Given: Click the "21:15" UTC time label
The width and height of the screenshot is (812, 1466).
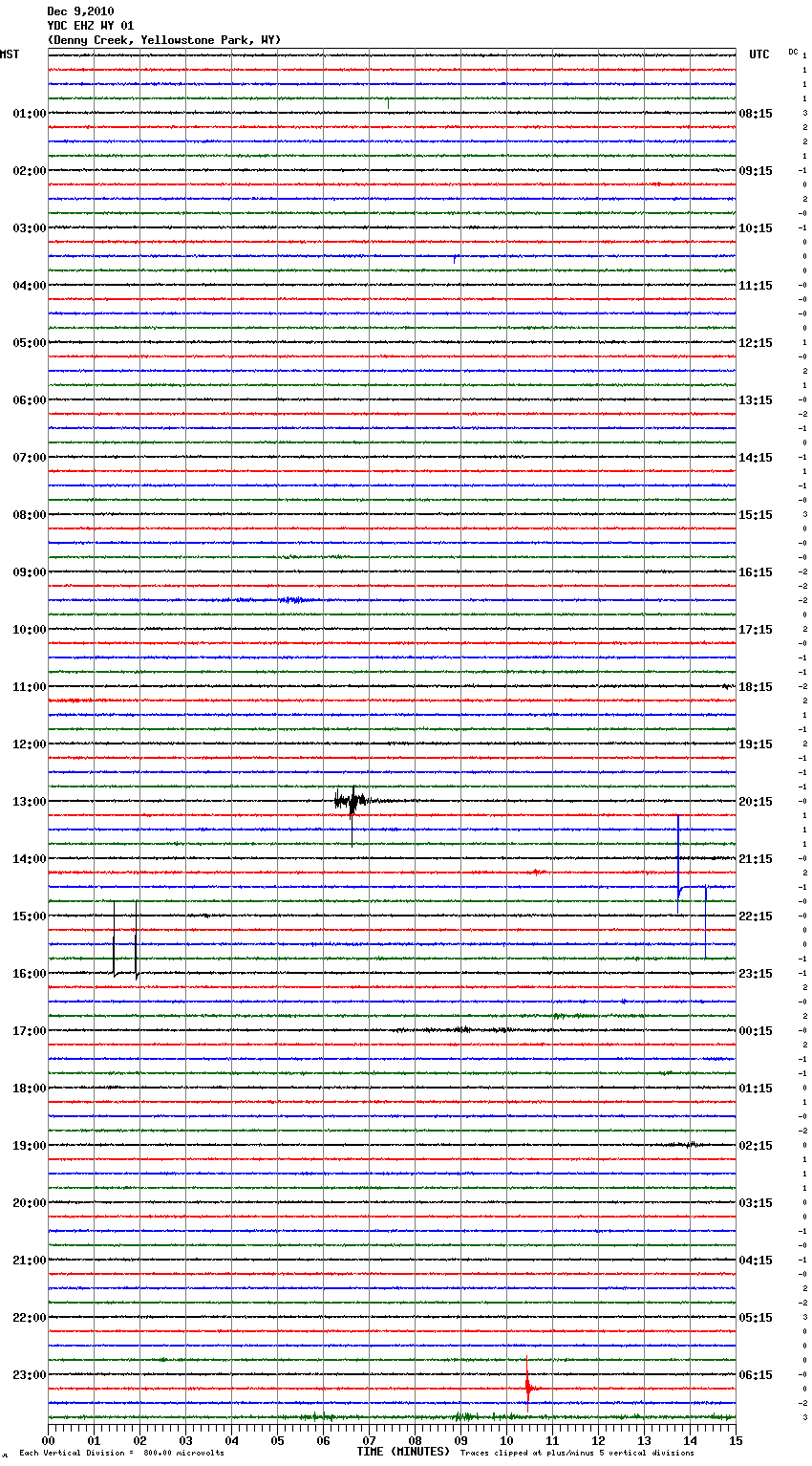Looking at the screenshot, I should pyautogui.click(x=756, y=859).
